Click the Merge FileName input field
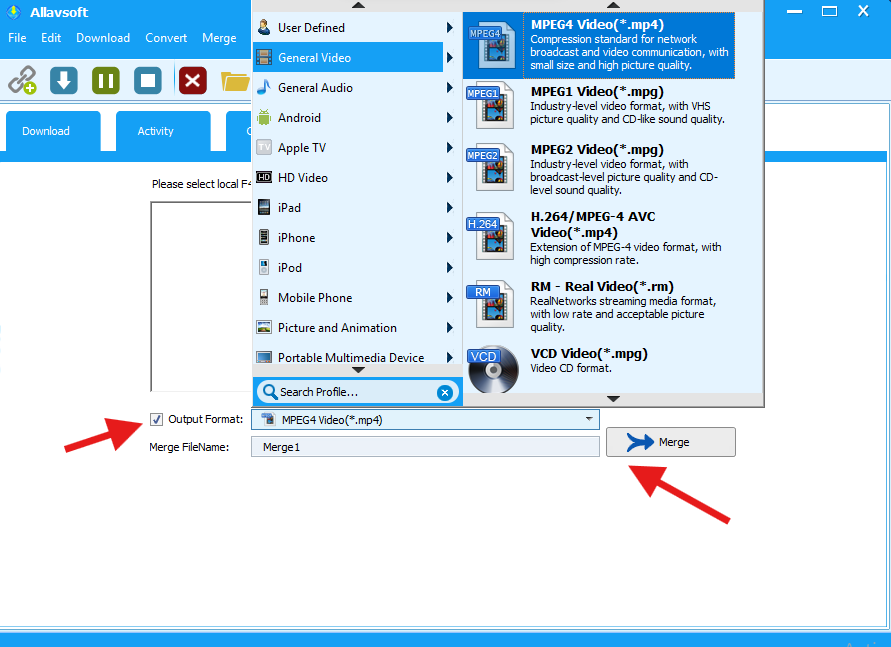 [425, 447]
